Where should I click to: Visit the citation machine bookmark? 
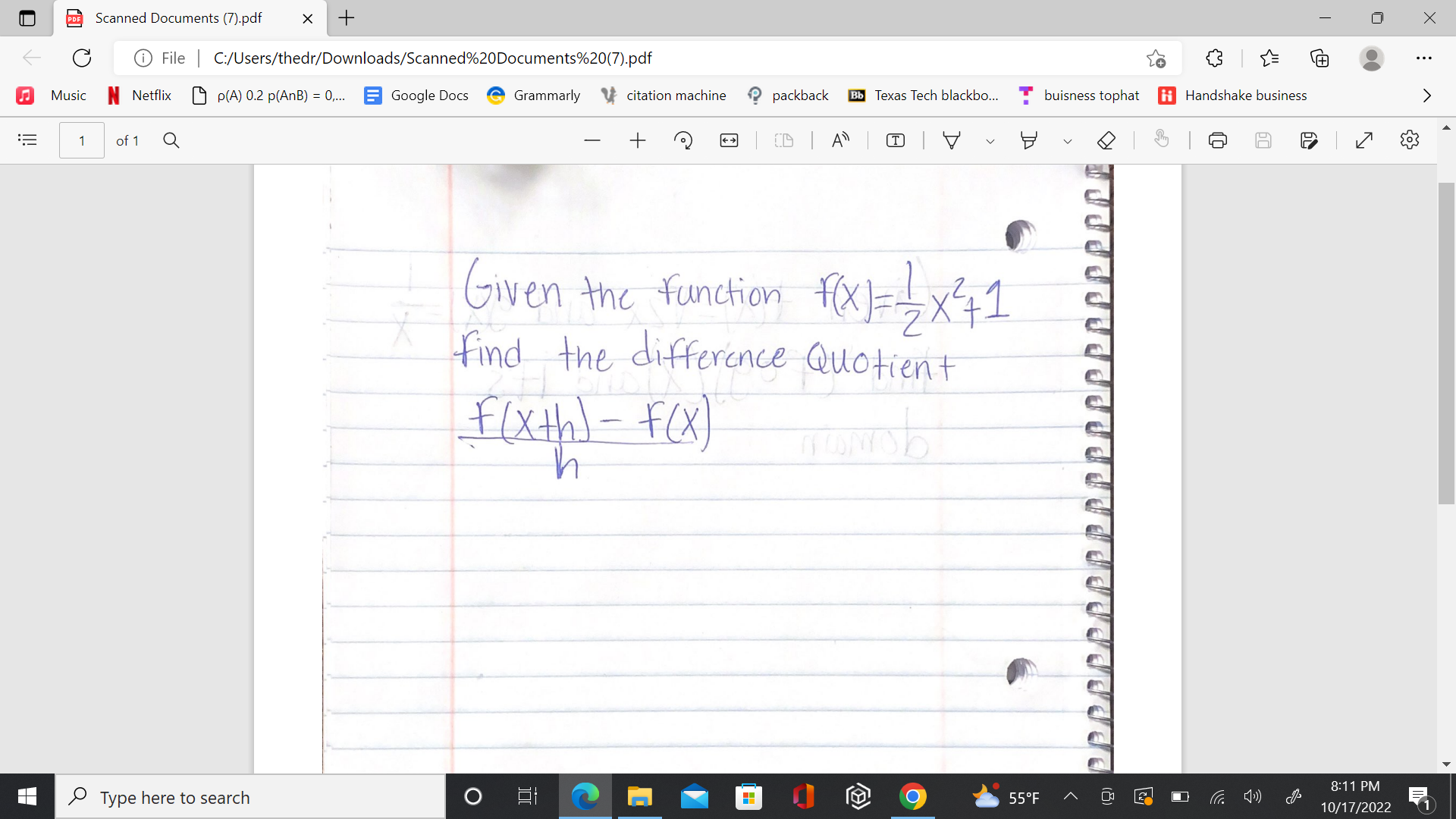663,95
